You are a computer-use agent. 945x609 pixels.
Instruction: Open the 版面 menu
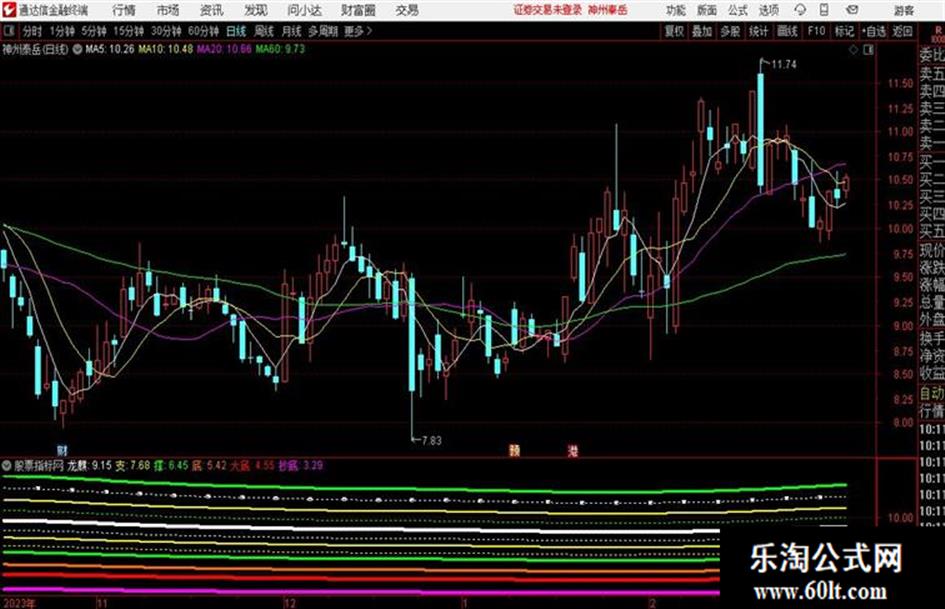[706, 10]
